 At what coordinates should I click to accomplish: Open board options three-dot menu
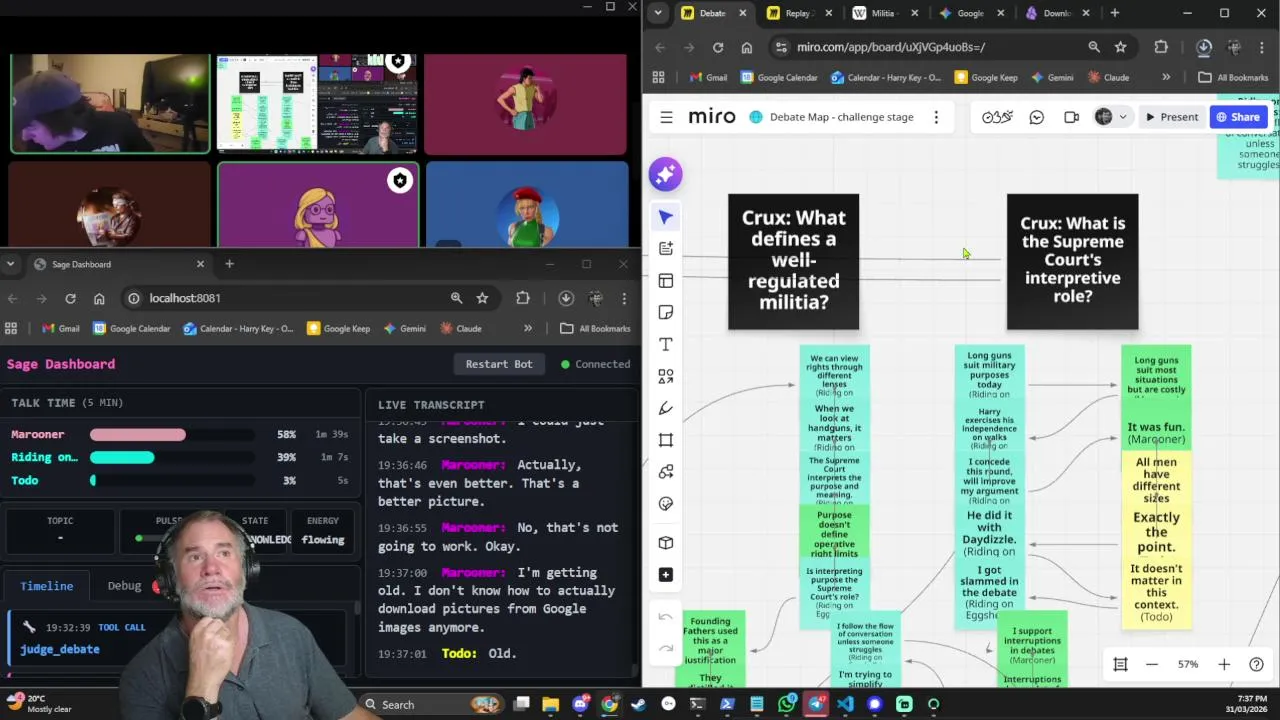click(x=936, y=117)
